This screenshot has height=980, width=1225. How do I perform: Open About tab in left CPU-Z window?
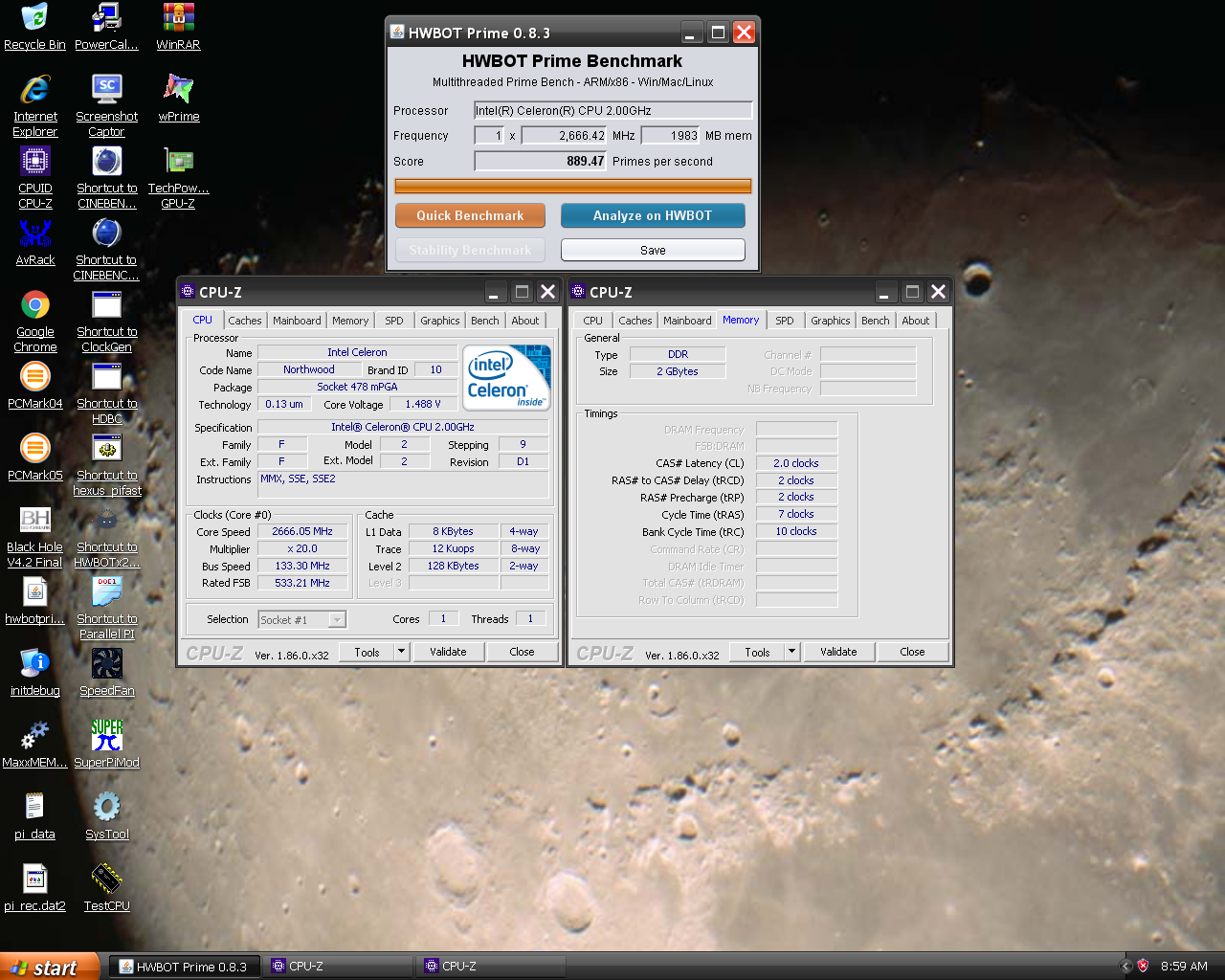click(x=525, y=321)
